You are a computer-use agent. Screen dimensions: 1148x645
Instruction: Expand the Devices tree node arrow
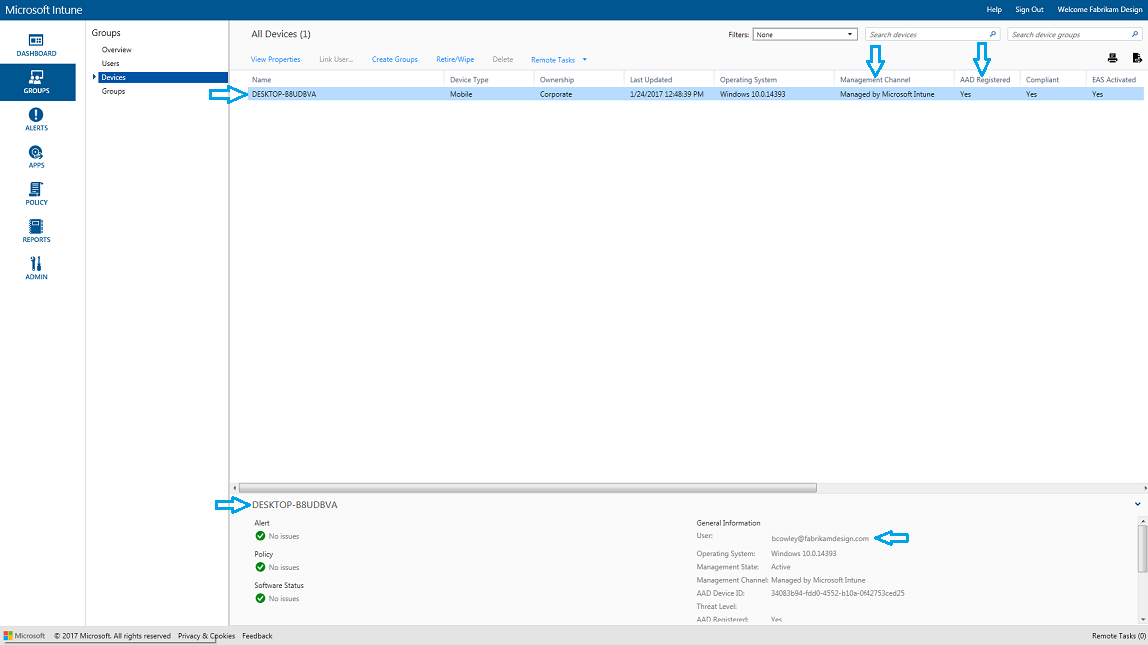coord(94,77)
